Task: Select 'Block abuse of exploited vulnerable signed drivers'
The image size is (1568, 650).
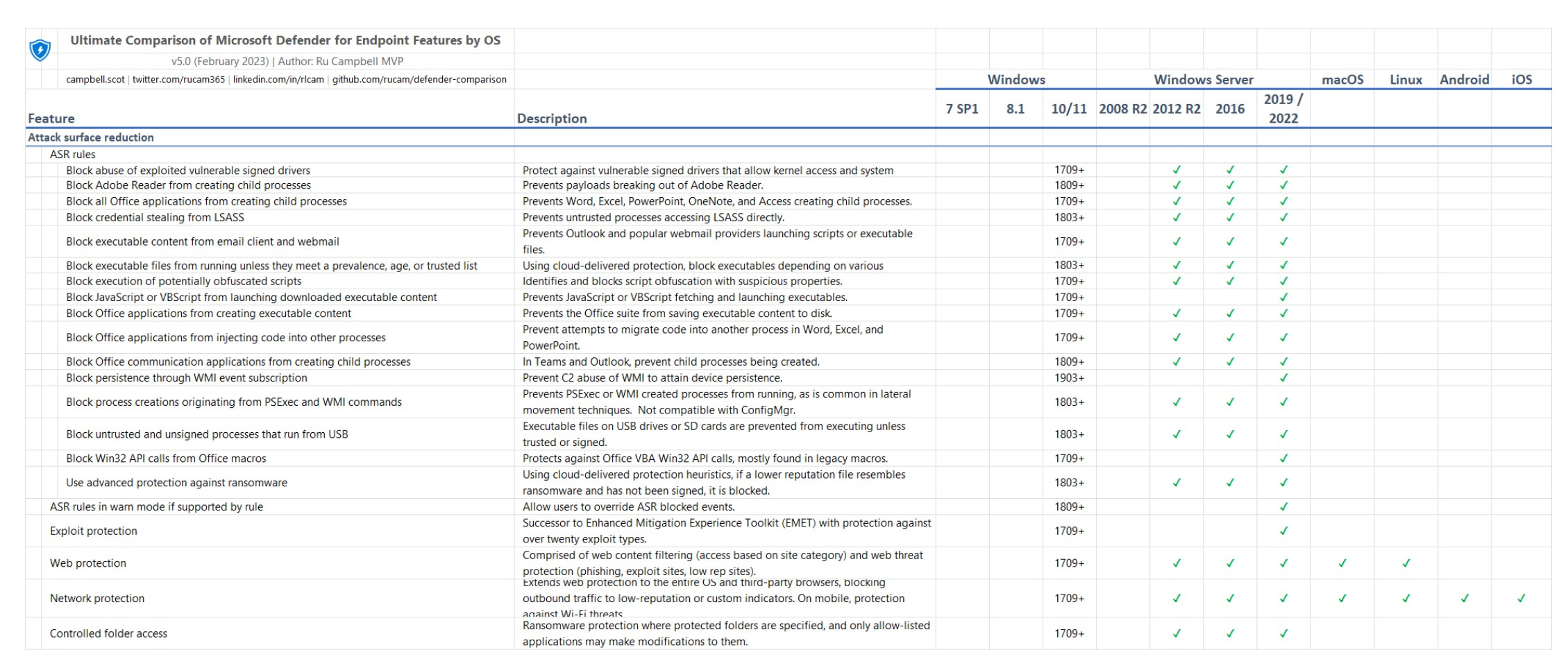Action: (188, 171)
